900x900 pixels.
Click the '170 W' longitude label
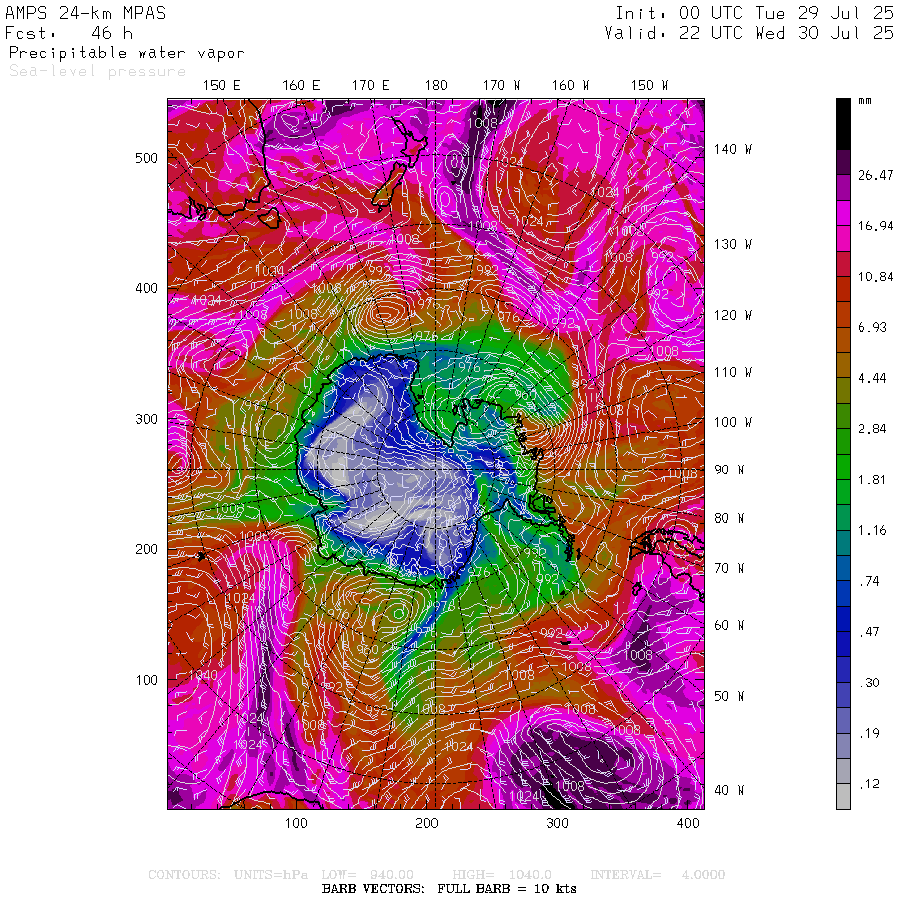click(501, 86)
